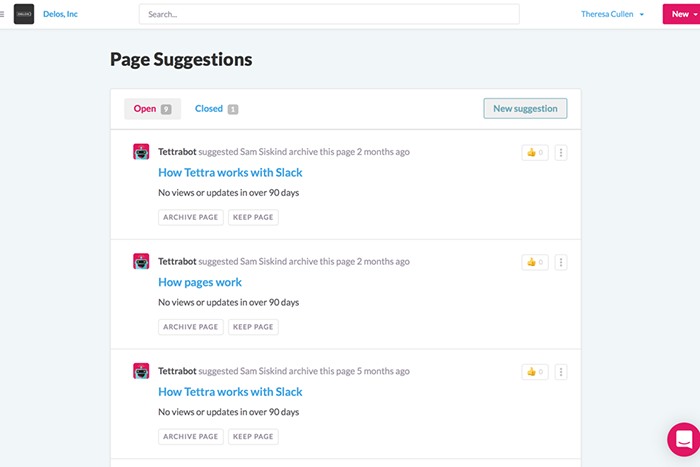Open three-dot menu on first suggestion

coord(561,153)
